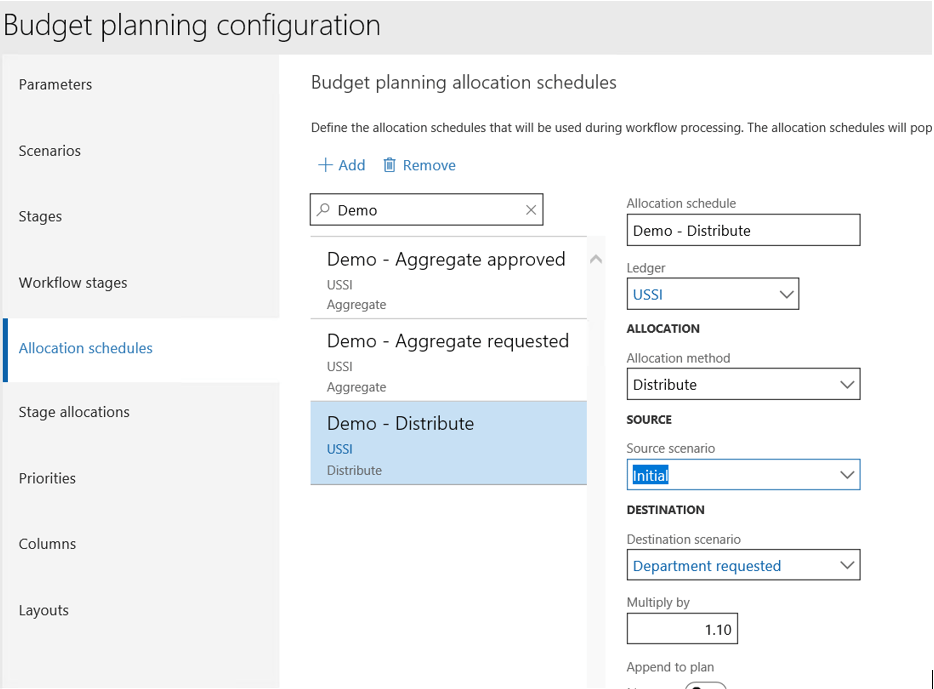Click the Multiply by field showing 1.10

pos(682,628)
